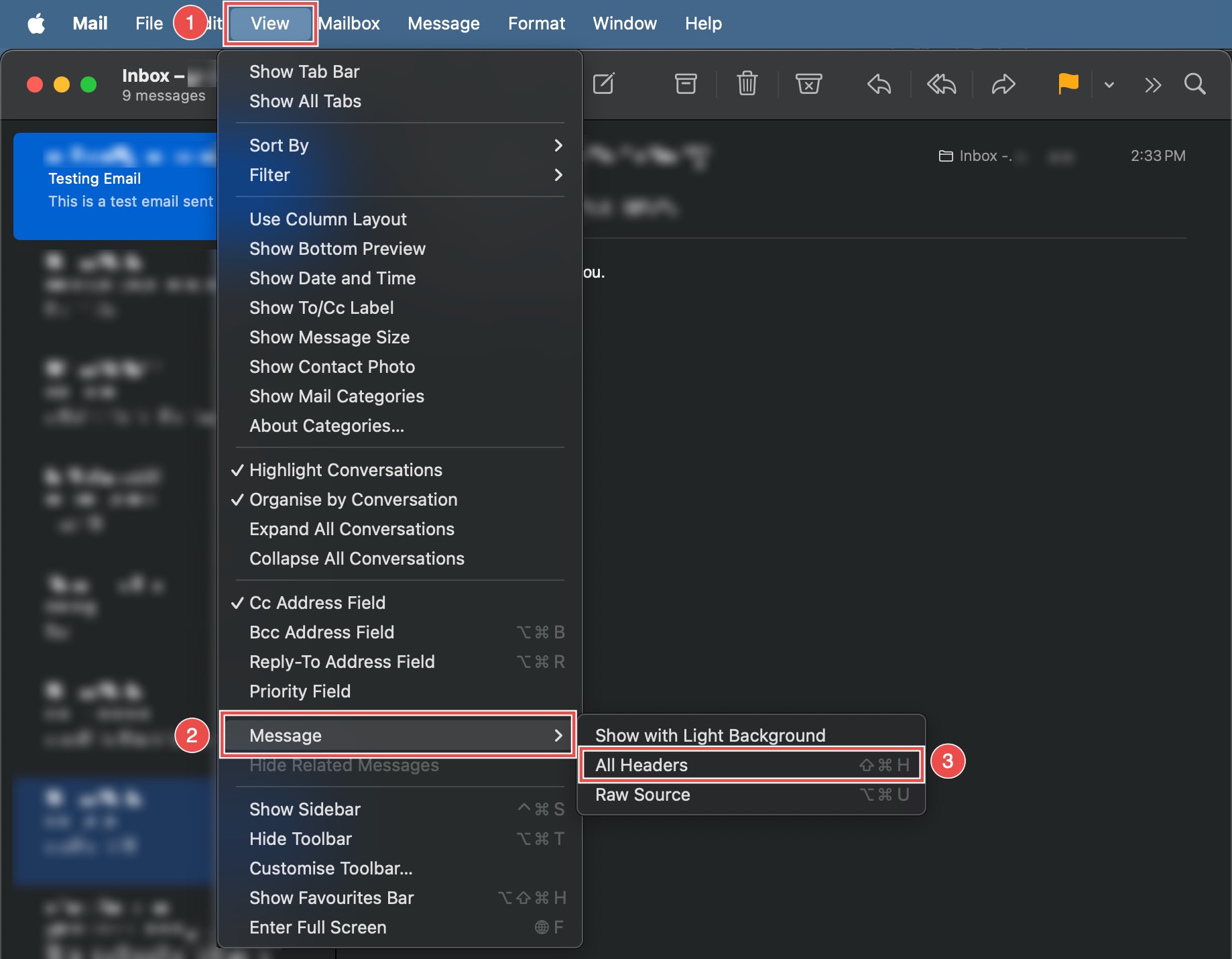Show more toolbar items via double chevron

1153,85
